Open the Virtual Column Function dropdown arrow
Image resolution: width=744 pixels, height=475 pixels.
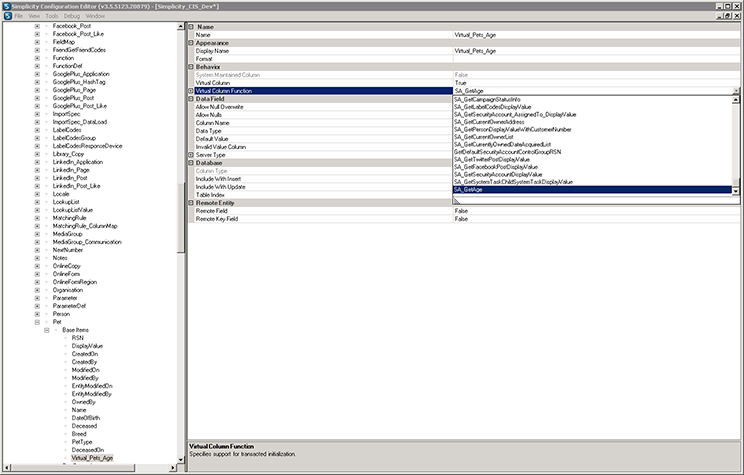(736, 91)
